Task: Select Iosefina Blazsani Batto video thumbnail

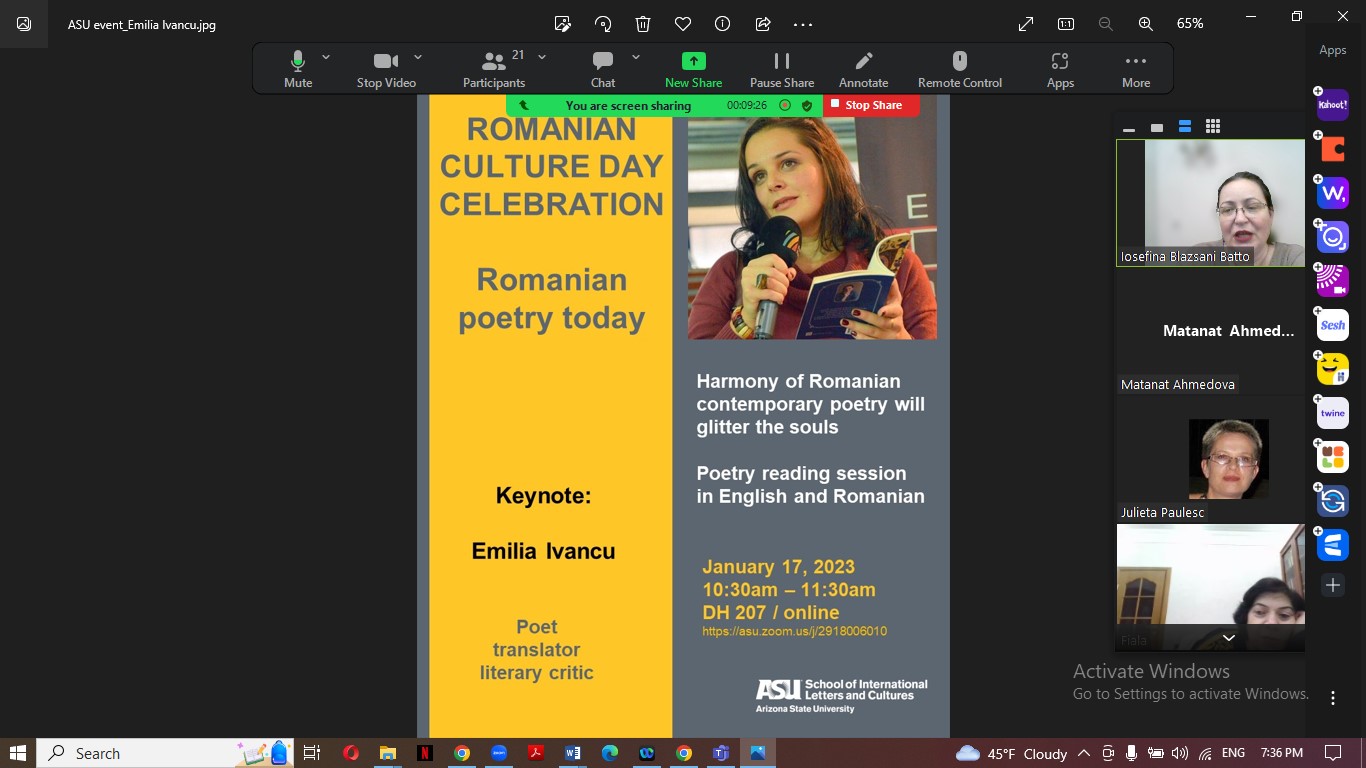Action: coord(1211,203)
